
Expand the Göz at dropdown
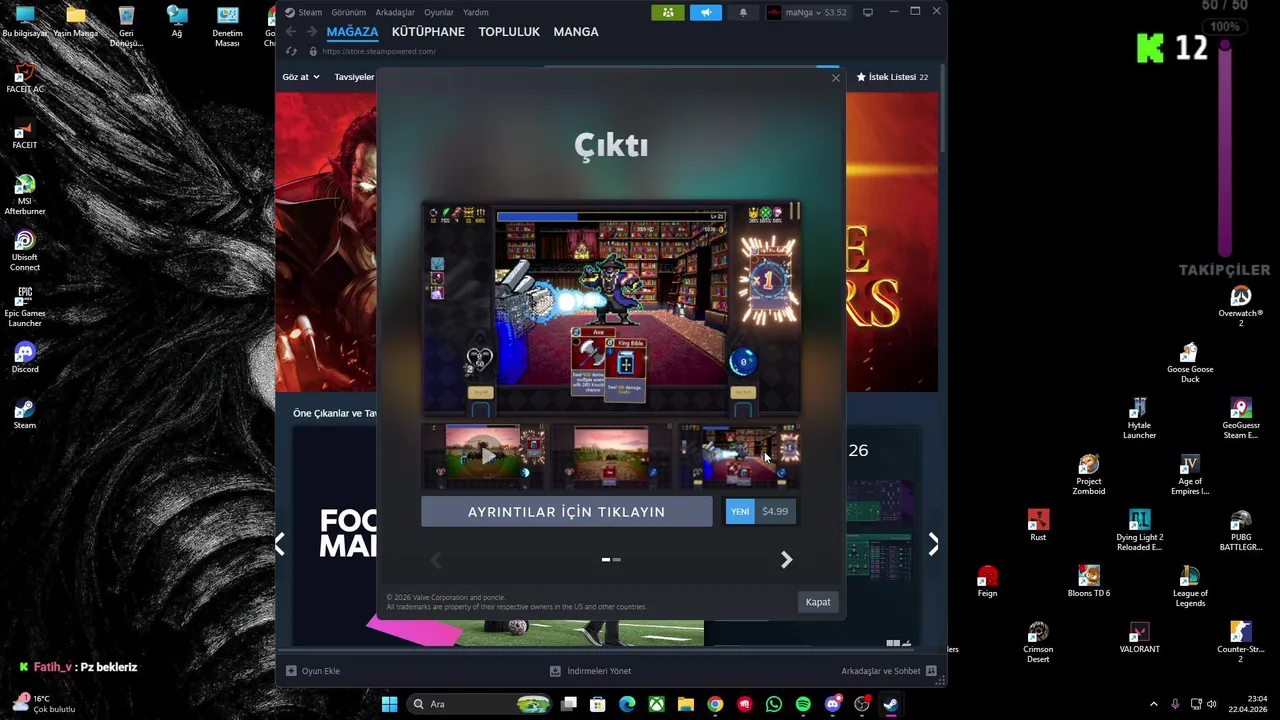pyautogui.click(x=300, y=77)
